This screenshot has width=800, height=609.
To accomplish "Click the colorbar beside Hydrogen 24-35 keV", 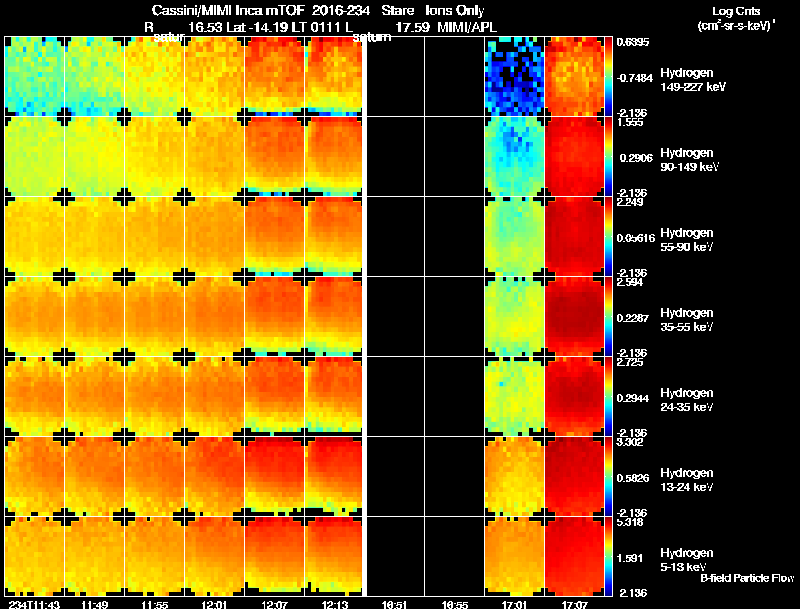I will click(x=608, y=396).
